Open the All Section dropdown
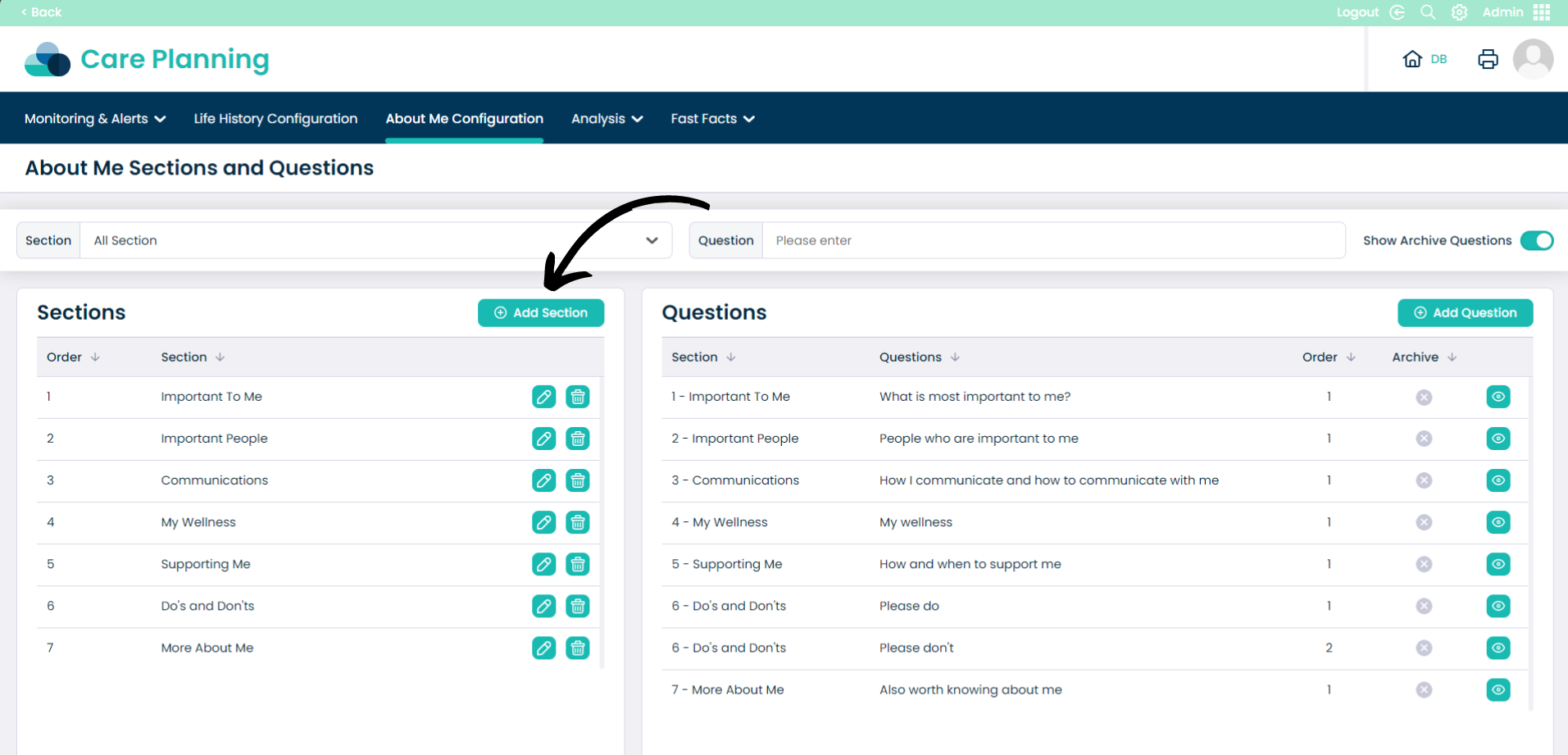Viewport: 1568px width, 755px height. 375,240
